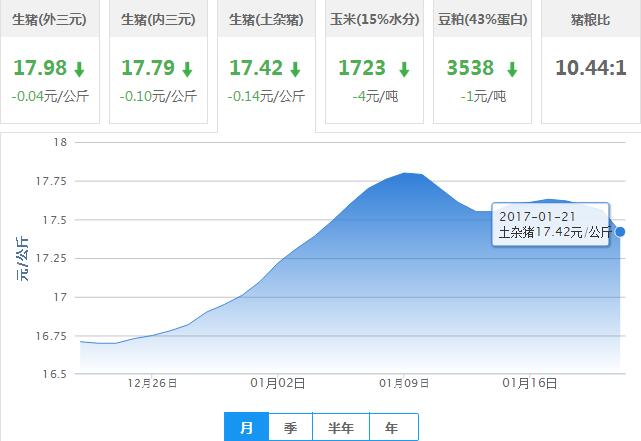The width and height of the screenshot is (641, 441).
Task: Open the 猪粮比 ratio tab
Action: pyautogui.click(x=590, y=20)
